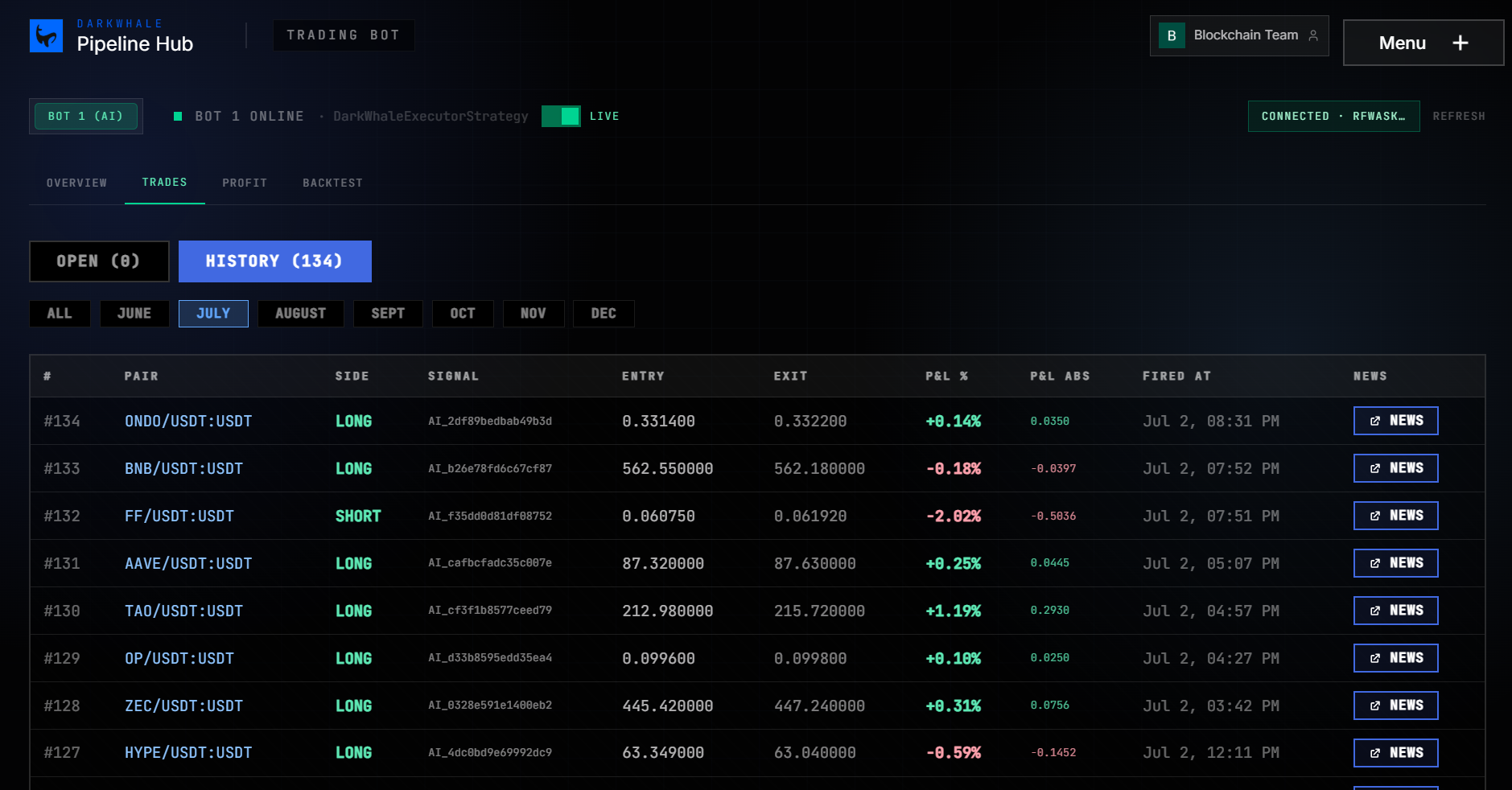Click the P&L % column header
Image resolution: width=1512 pixels, height=790 pixels.
tap(947, 376)
